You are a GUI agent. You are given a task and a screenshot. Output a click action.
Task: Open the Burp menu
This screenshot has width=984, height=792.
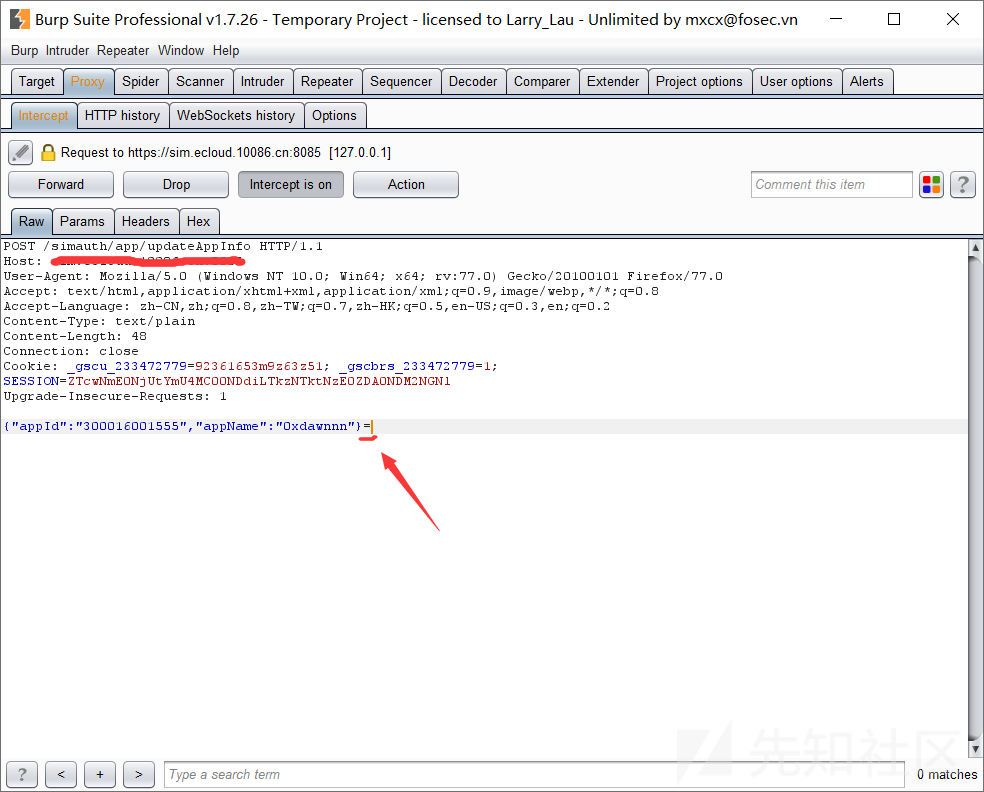24,50
